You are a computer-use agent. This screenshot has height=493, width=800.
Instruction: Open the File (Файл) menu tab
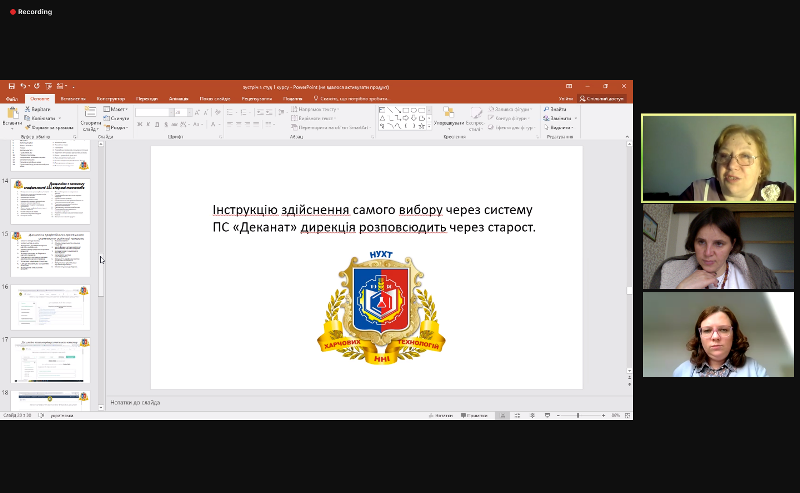(12, 99)
